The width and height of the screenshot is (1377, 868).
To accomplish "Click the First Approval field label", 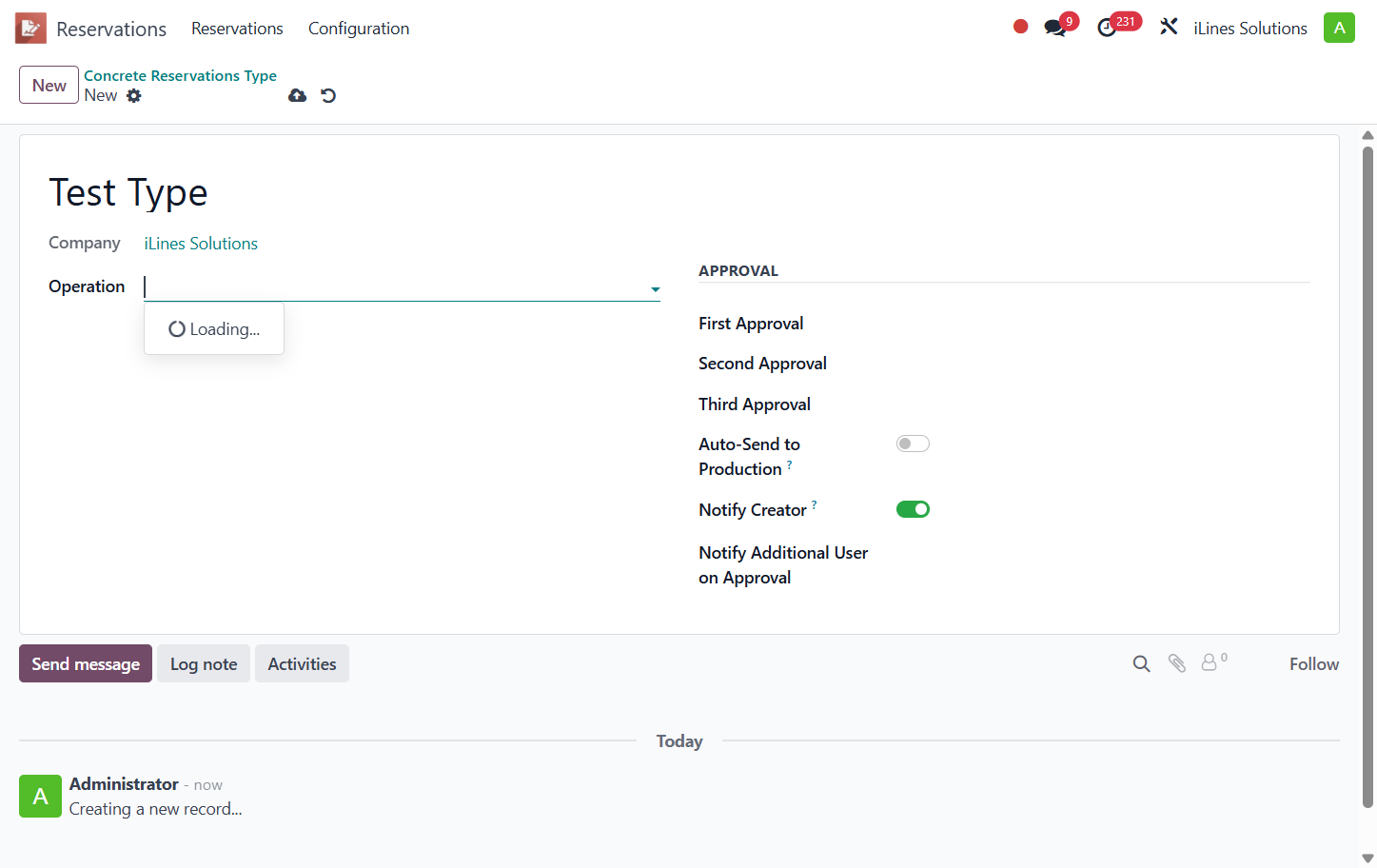I will [751, 324].
